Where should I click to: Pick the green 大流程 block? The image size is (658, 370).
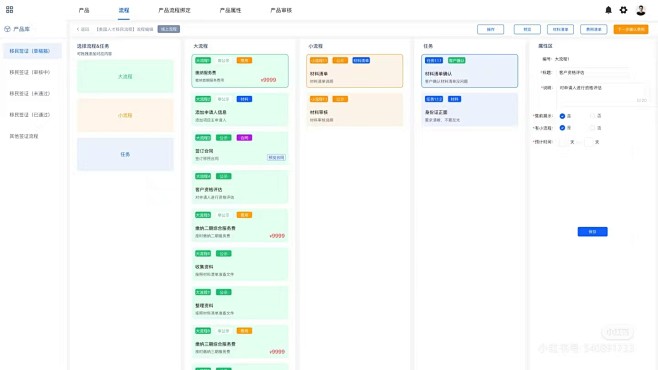click(x=125, y=76)
